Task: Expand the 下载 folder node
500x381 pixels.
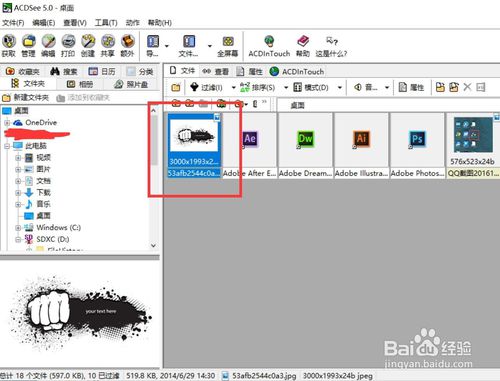Action: pyautogui.click(x=18, y=192)
